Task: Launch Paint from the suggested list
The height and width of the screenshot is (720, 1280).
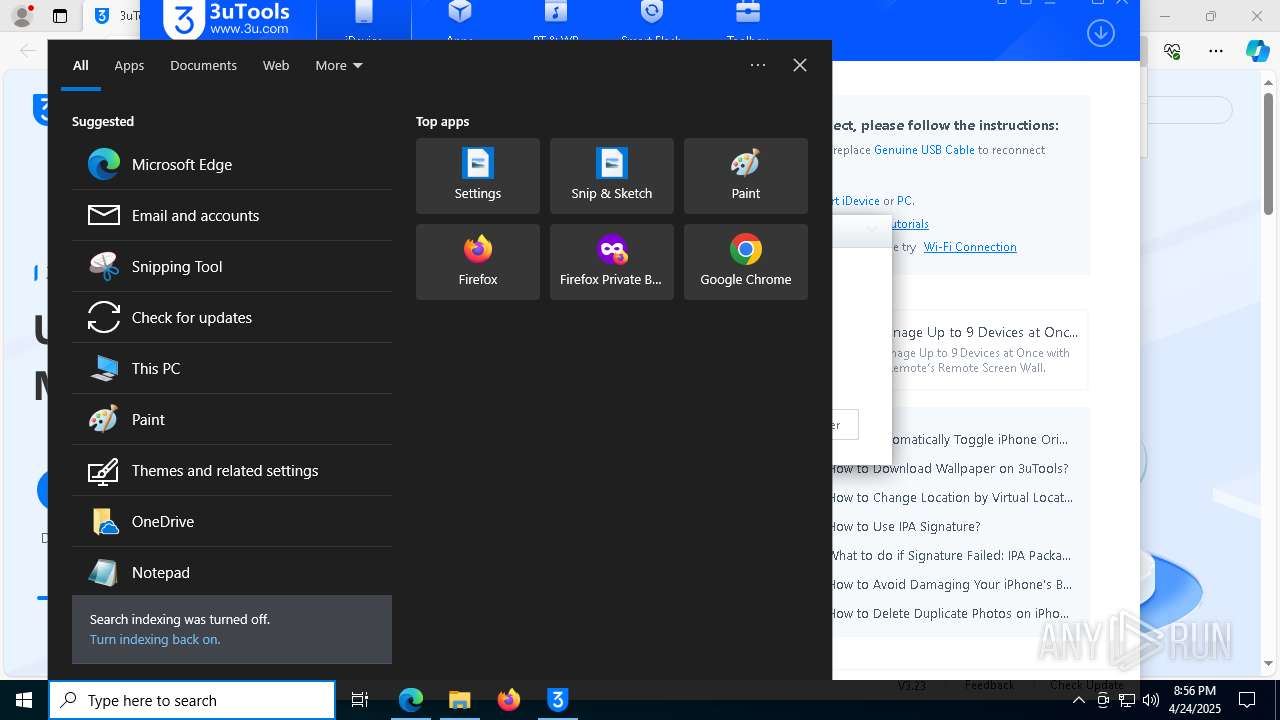Action: 232,419
